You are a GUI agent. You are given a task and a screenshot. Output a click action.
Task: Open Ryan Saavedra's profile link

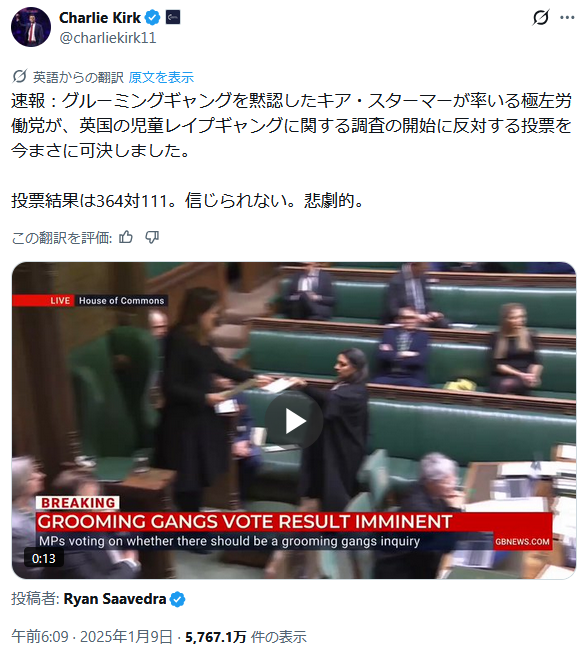pos(115,599)
